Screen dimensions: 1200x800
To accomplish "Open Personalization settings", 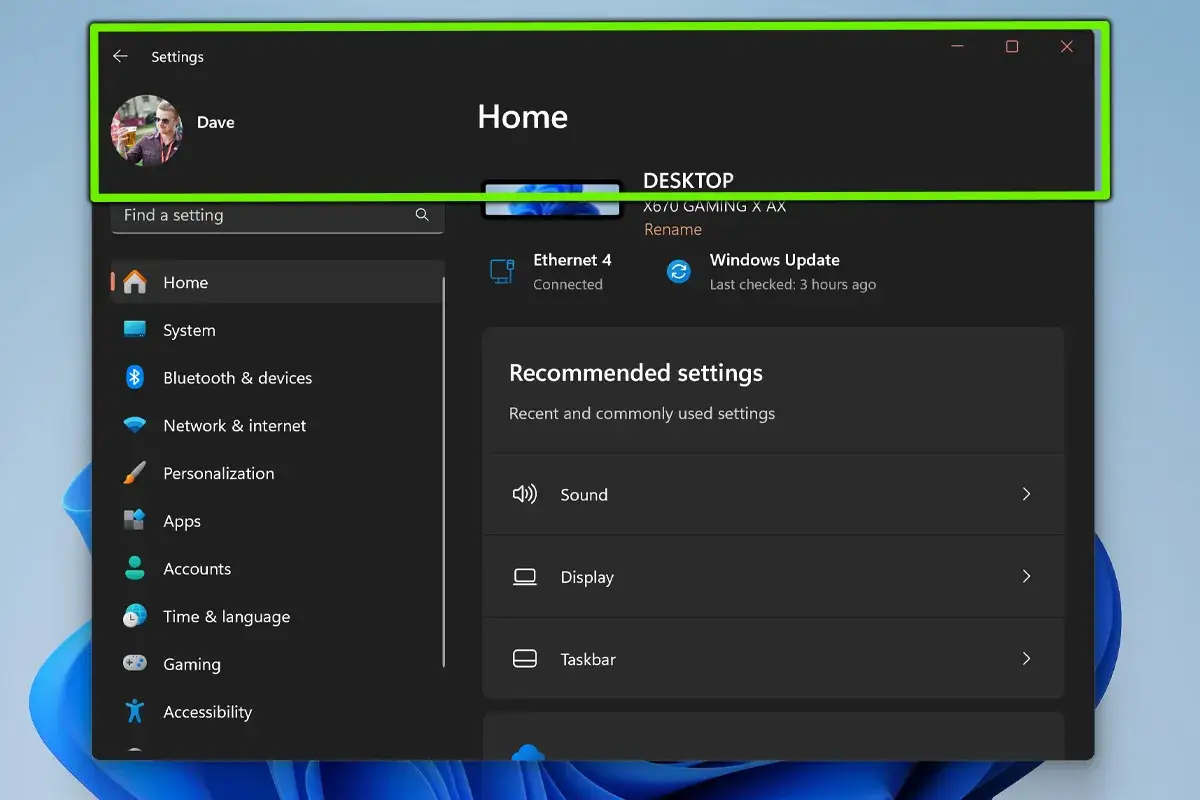I will click(x=277, y=474).
